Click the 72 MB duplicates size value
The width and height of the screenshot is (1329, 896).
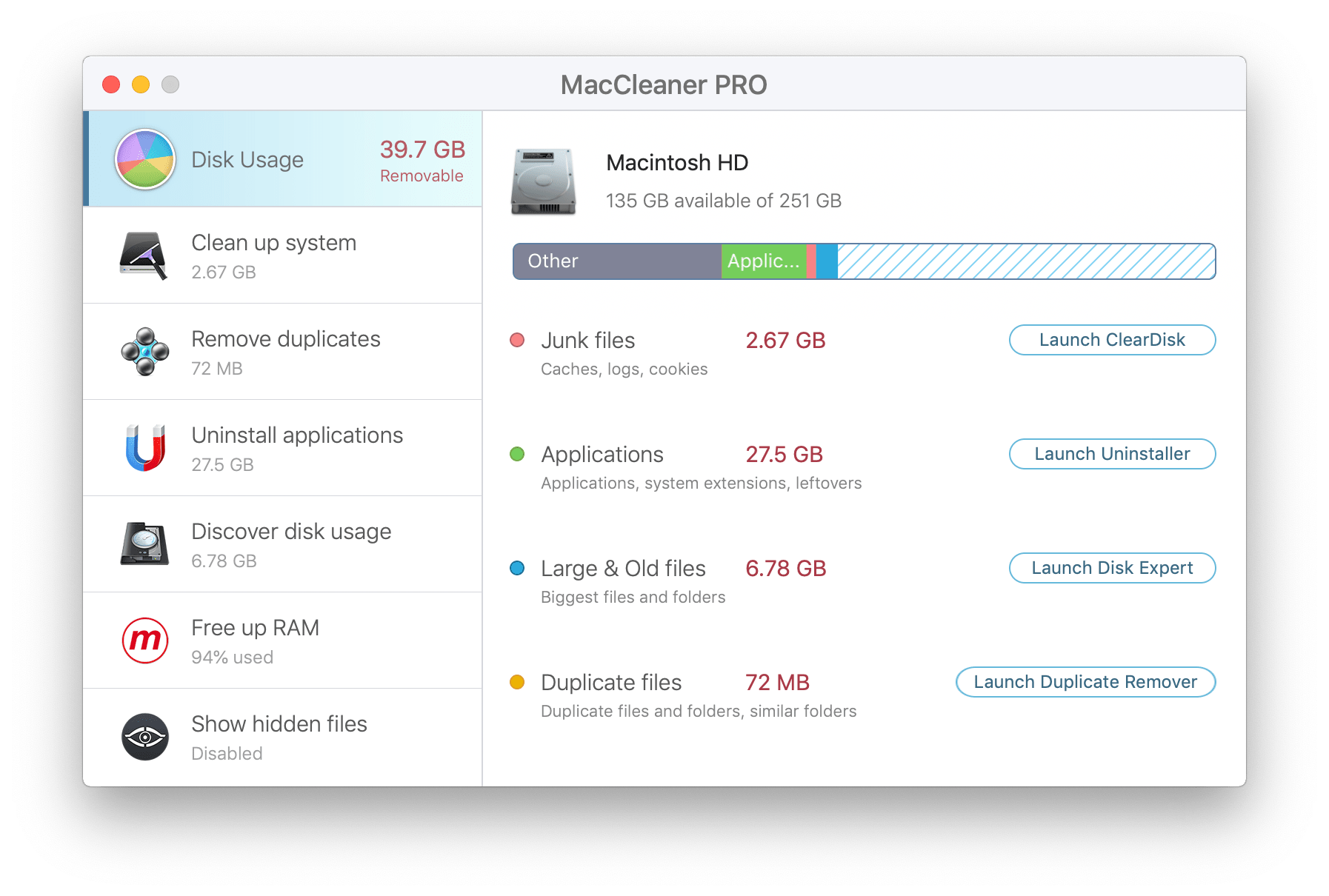tap(777, 683)
